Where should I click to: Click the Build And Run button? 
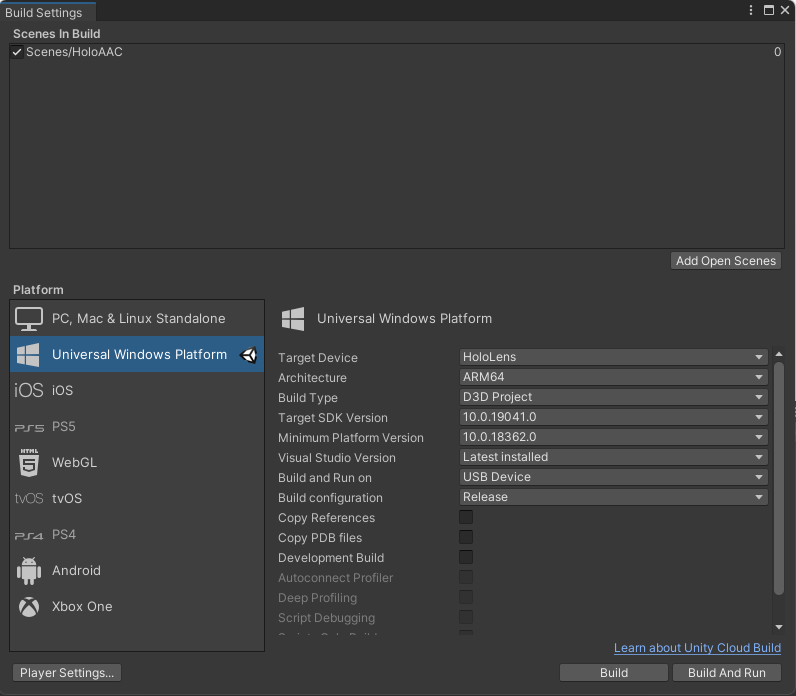tap(726, 673)
